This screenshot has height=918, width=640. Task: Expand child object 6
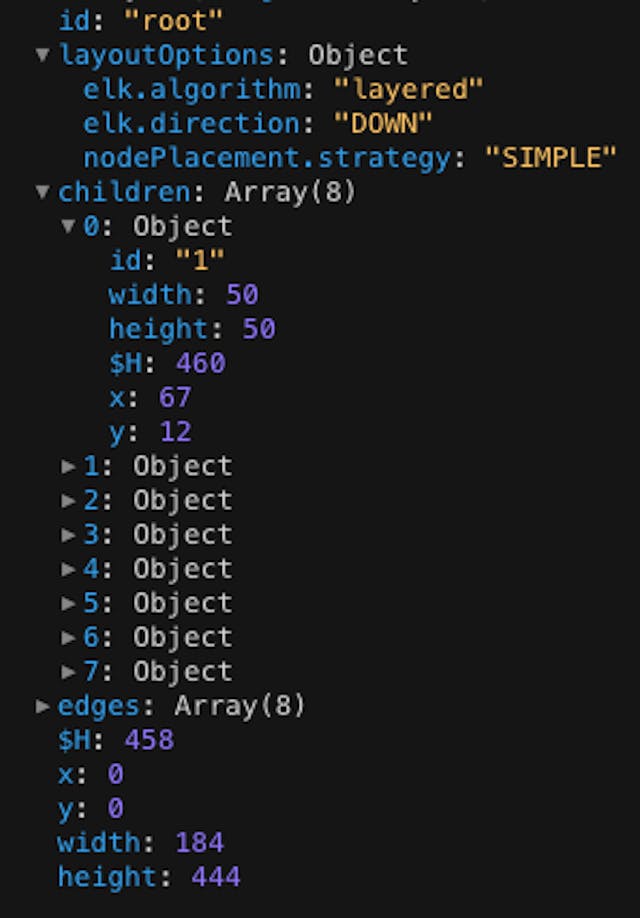(x=69, y=637)
